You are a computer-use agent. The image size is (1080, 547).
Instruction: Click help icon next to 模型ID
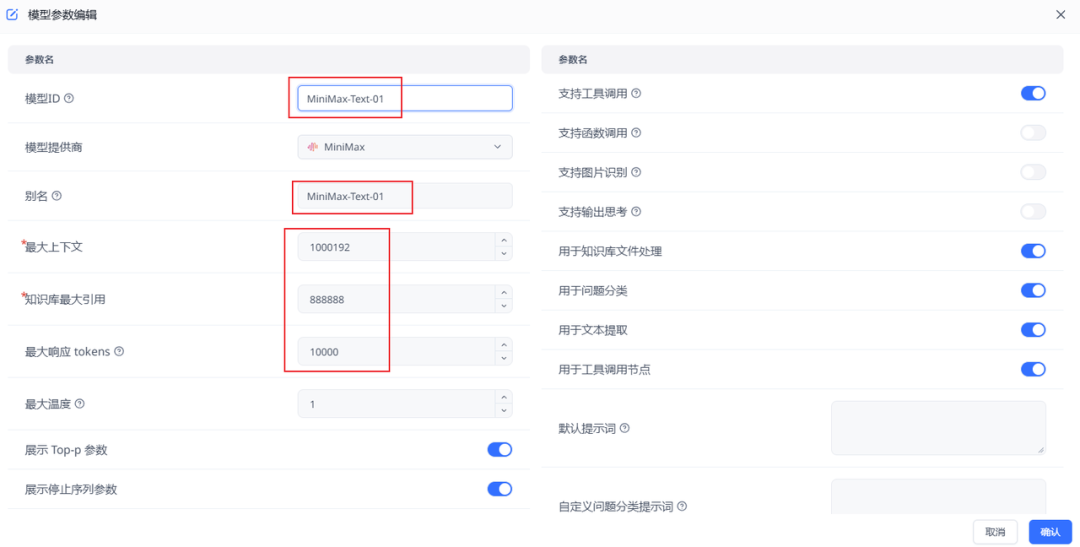pos(69,98)
